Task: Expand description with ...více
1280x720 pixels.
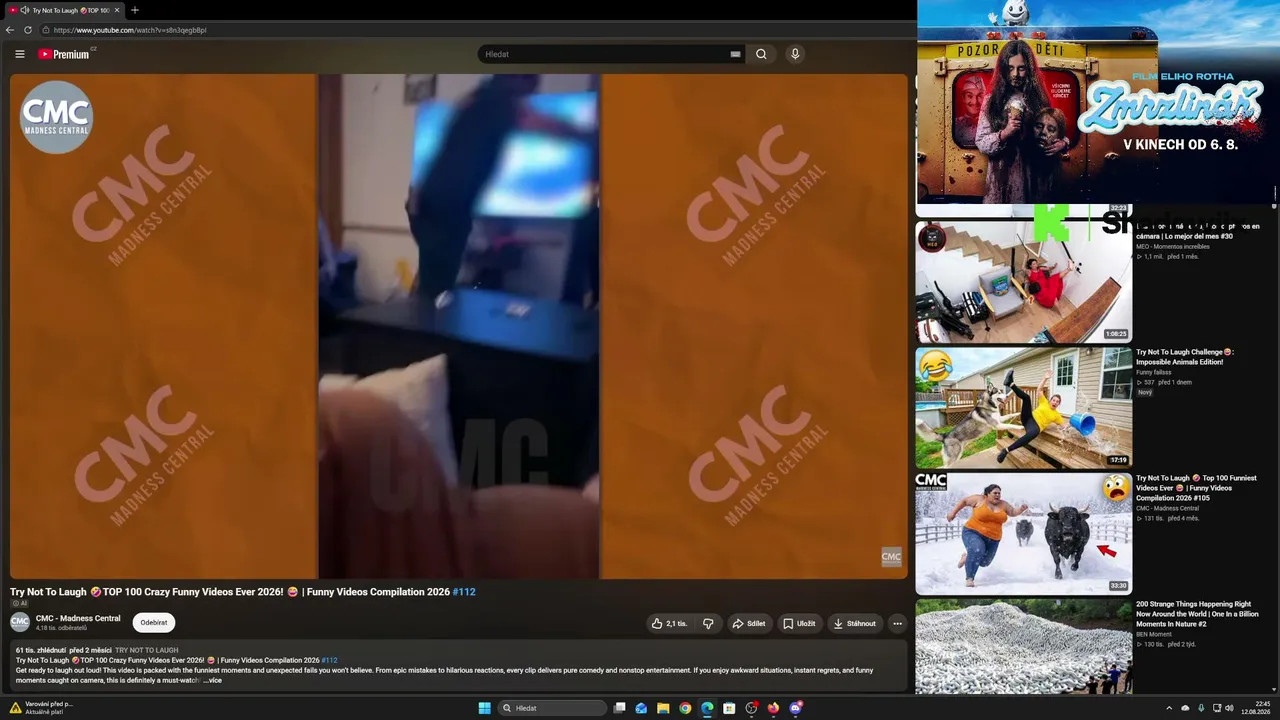Action: click(212, 680)
